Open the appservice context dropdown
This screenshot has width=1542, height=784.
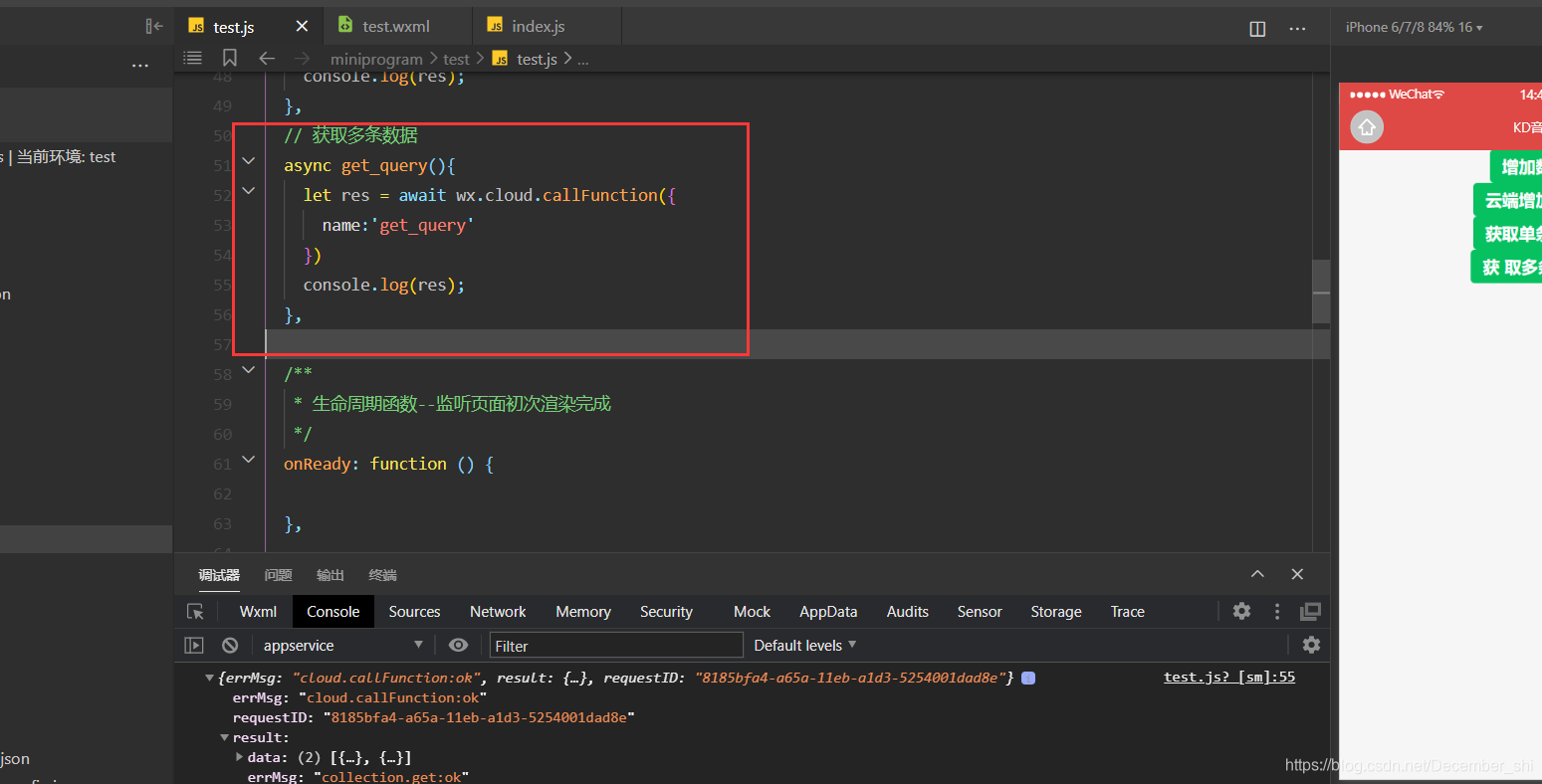(342, 645)
